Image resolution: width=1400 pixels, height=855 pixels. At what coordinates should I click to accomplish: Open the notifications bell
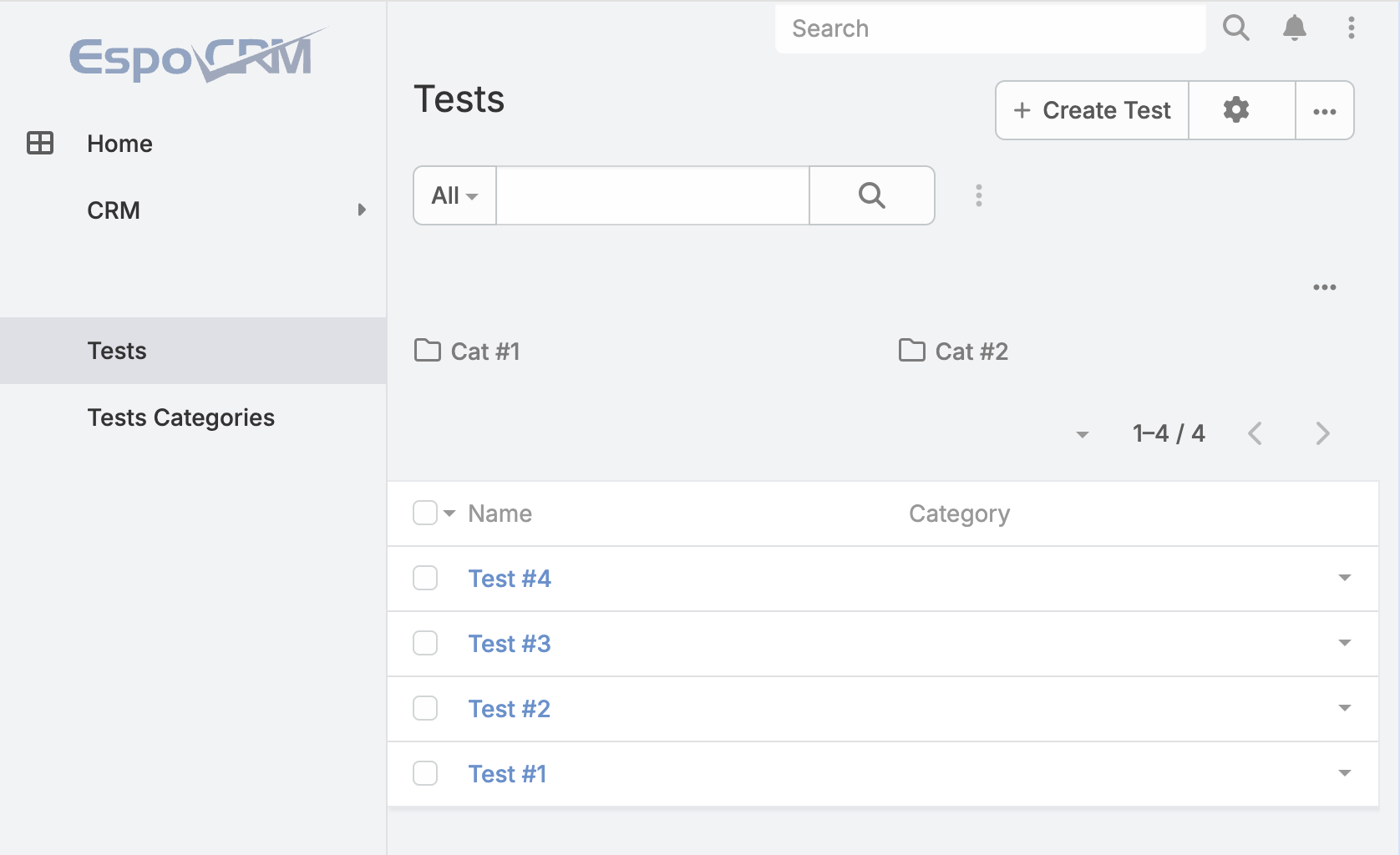point(1295,28)
